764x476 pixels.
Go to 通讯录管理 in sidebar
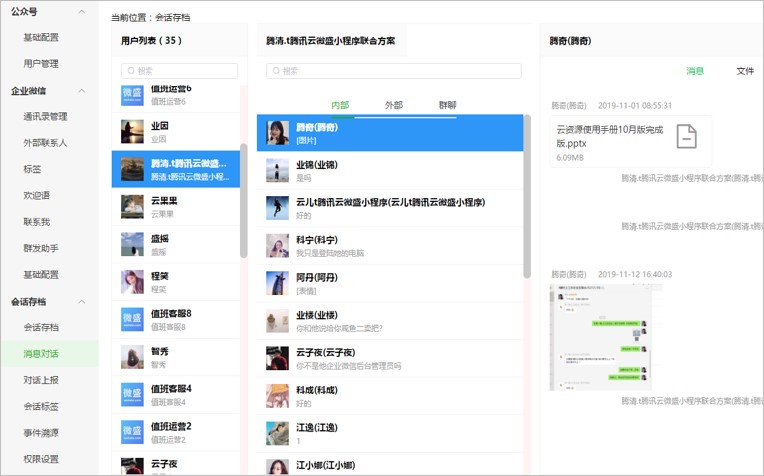click(x=46, y=116)
